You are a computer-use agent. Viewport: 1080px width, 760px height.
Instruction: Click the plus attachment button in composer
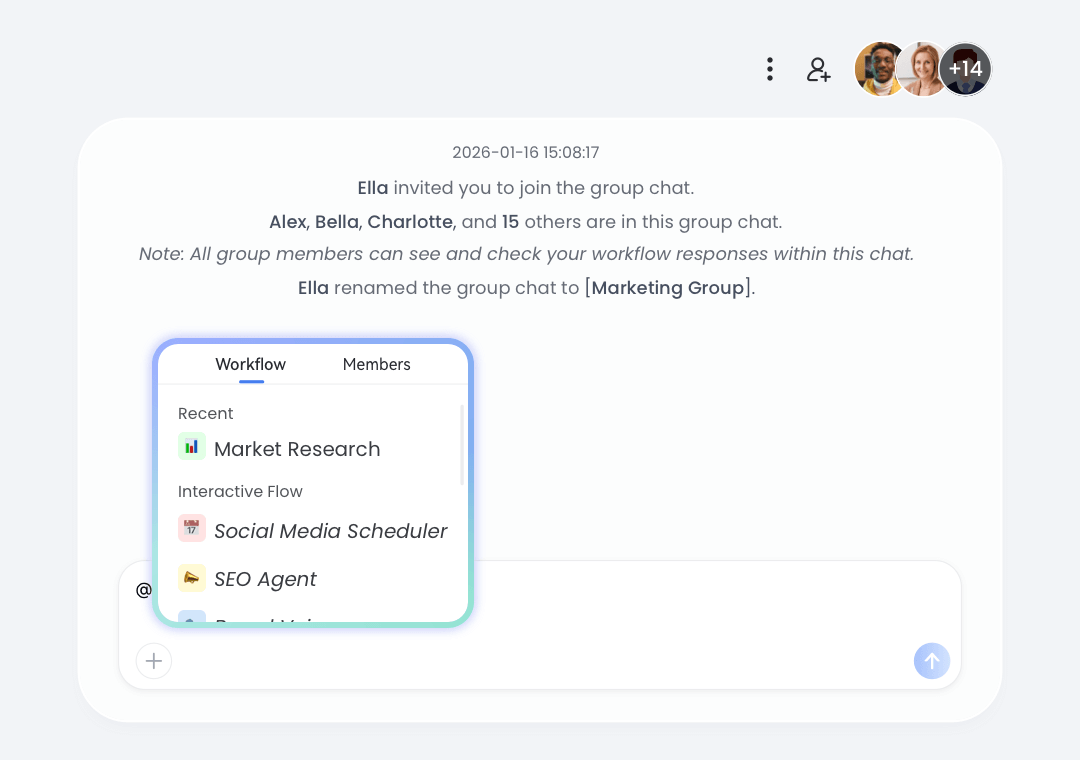coord(154,661)
